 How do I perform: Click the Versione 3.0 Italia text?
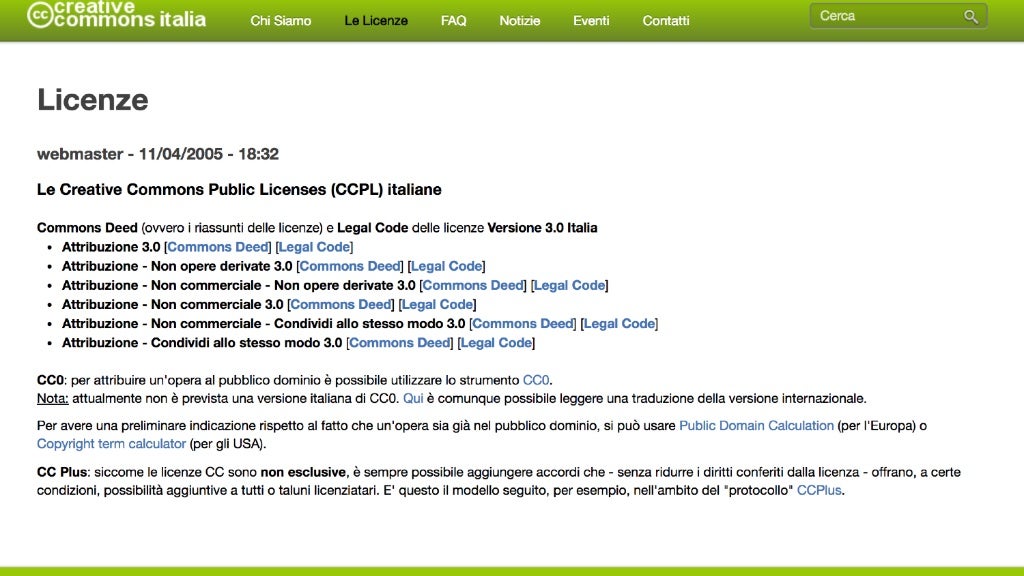pos(542,228)
